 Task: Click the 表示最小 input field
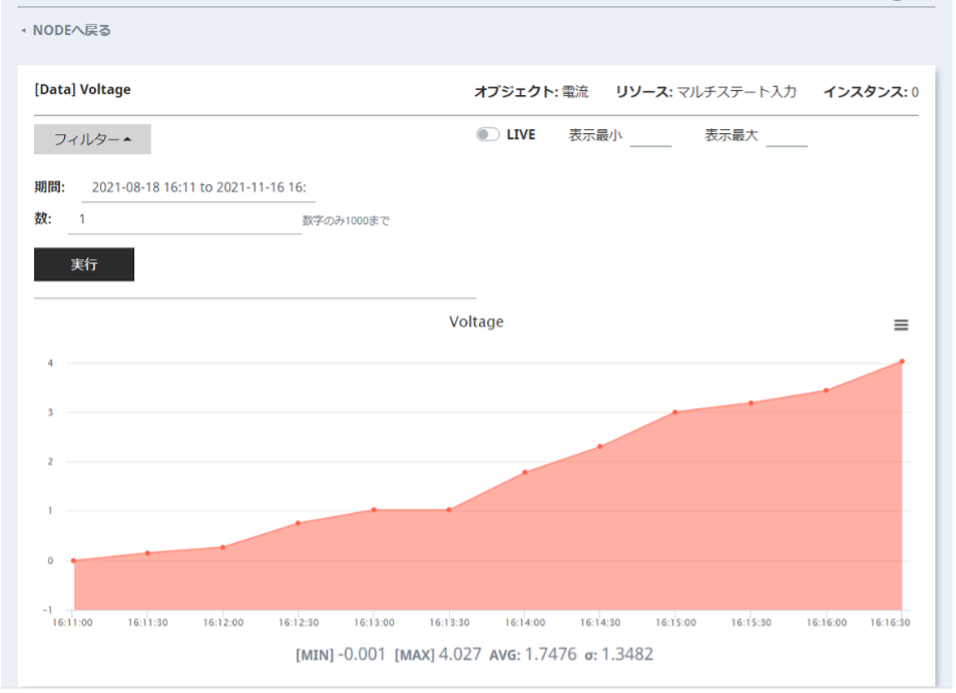point(650,137)
